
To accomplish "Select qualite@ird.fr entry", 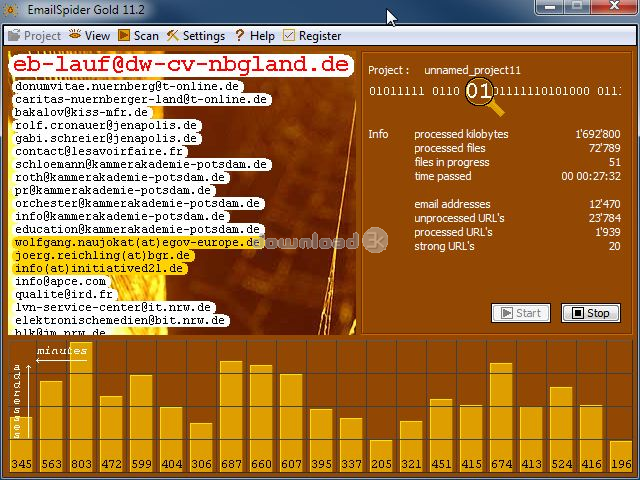I will tap(64, 294).
